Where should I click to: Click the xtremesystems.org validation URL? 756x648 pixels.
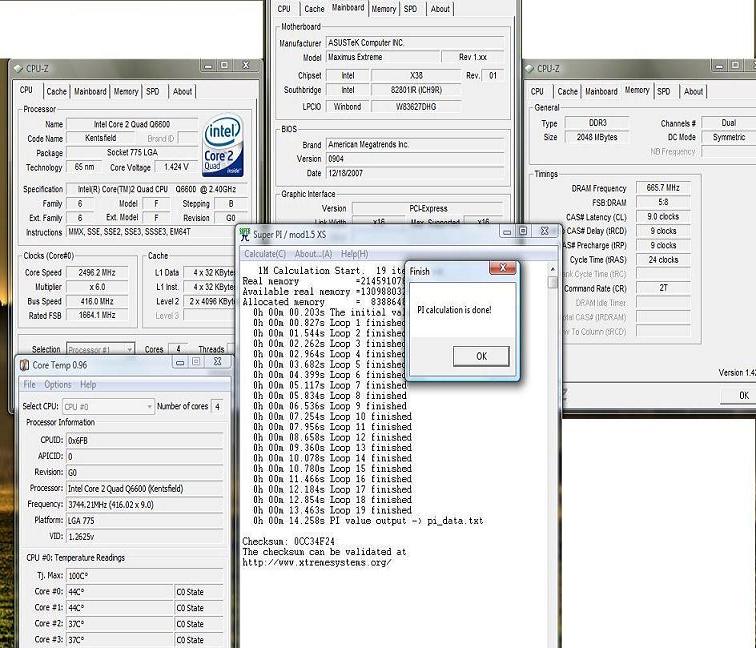pyautogui.click(x=317, y=563)
